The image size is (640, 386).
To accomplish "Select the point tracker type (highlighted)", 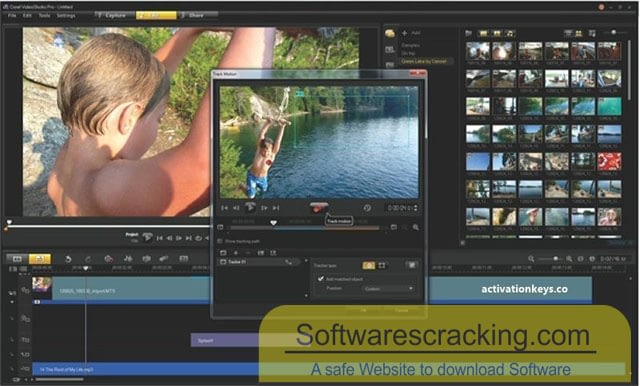I will point(369,266).
